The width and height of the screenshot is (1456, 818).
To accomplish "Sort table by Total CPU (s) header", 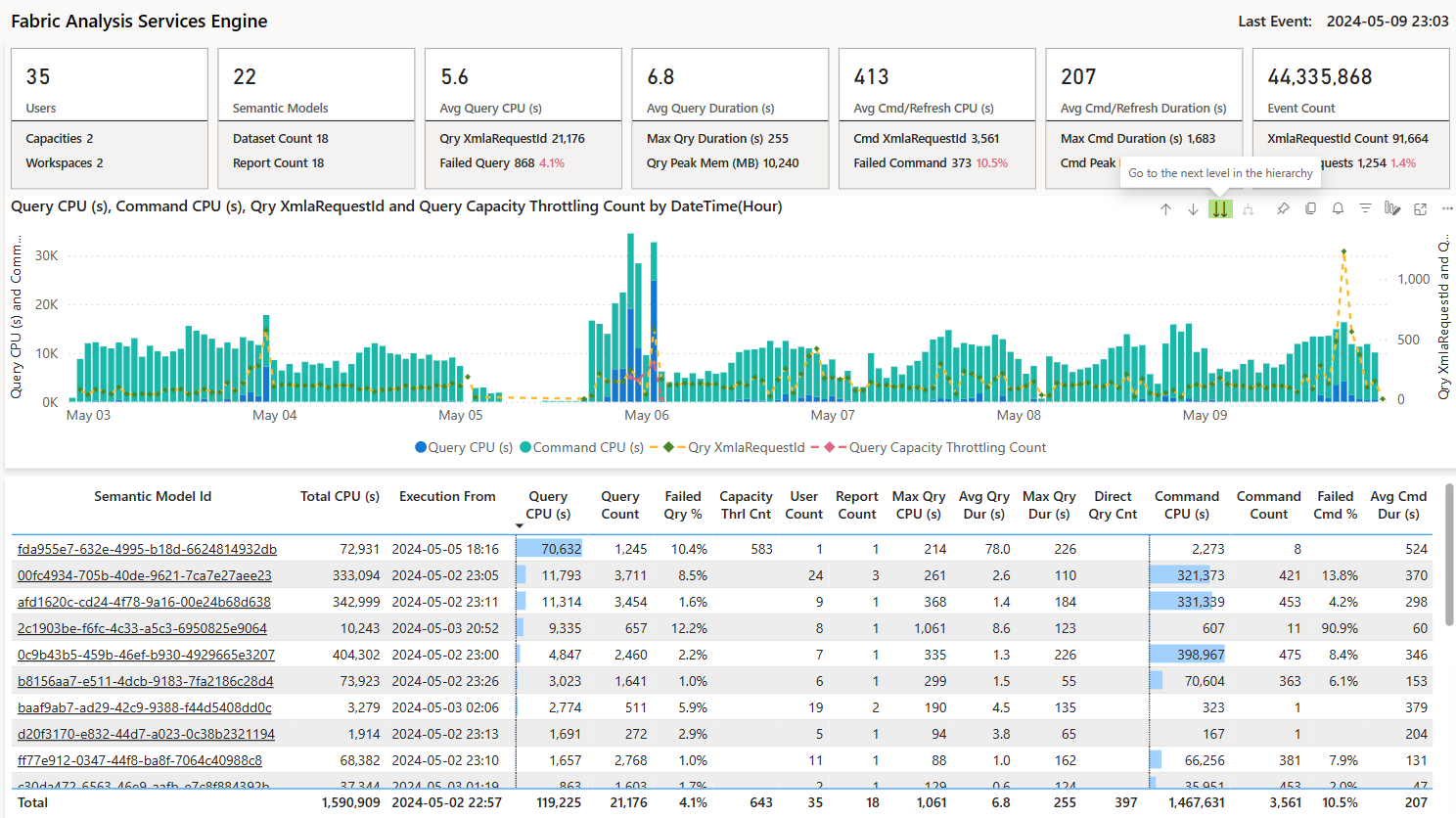I will coord(340,497).
